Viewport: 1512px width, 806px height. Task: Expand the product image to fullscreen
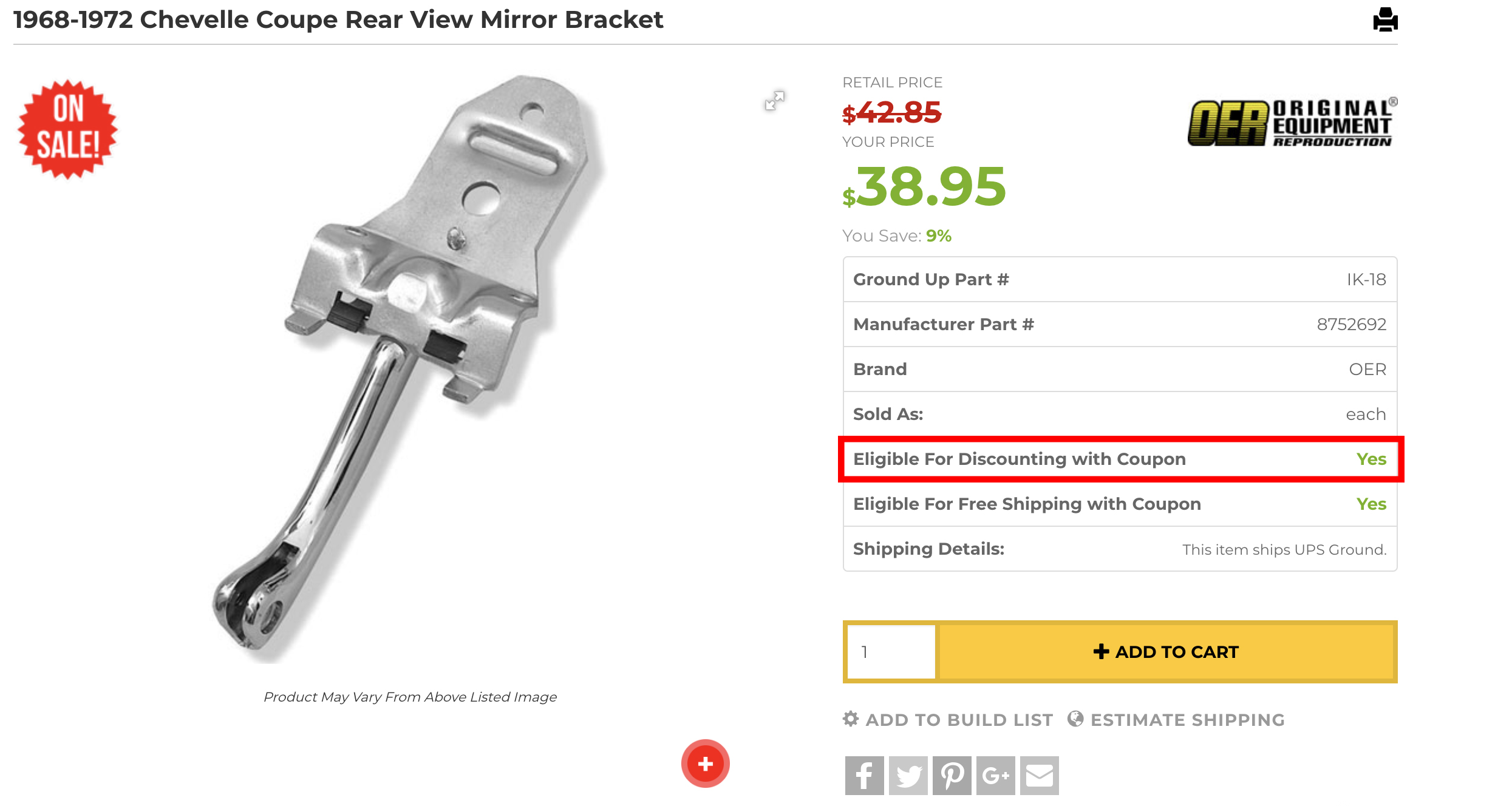[775, 100]
